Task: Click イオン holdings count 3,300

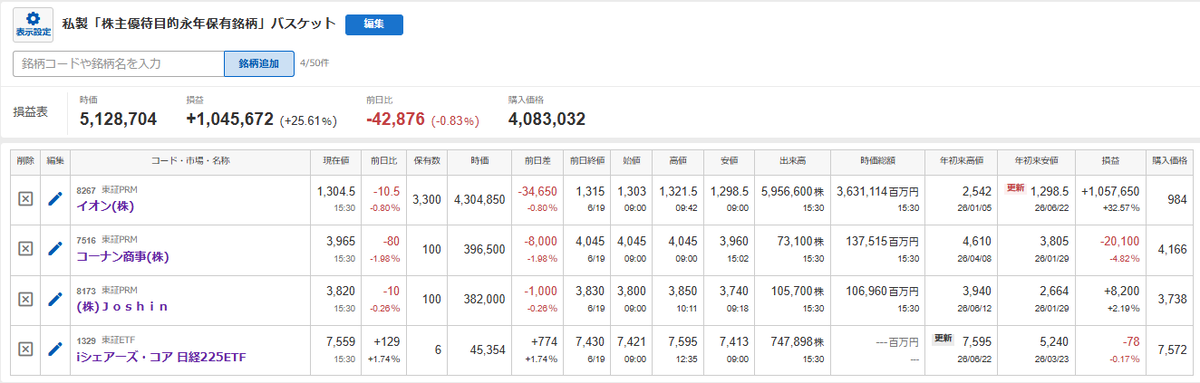Action: pos(427,199)
